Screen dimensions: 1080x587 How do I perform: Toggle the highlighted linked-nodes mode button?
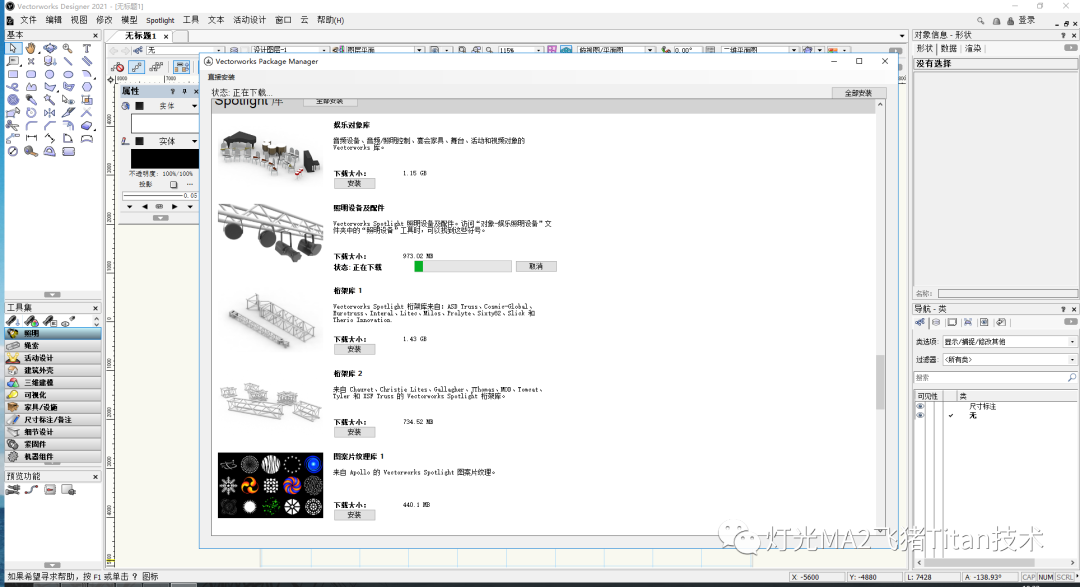click(136, 67)
